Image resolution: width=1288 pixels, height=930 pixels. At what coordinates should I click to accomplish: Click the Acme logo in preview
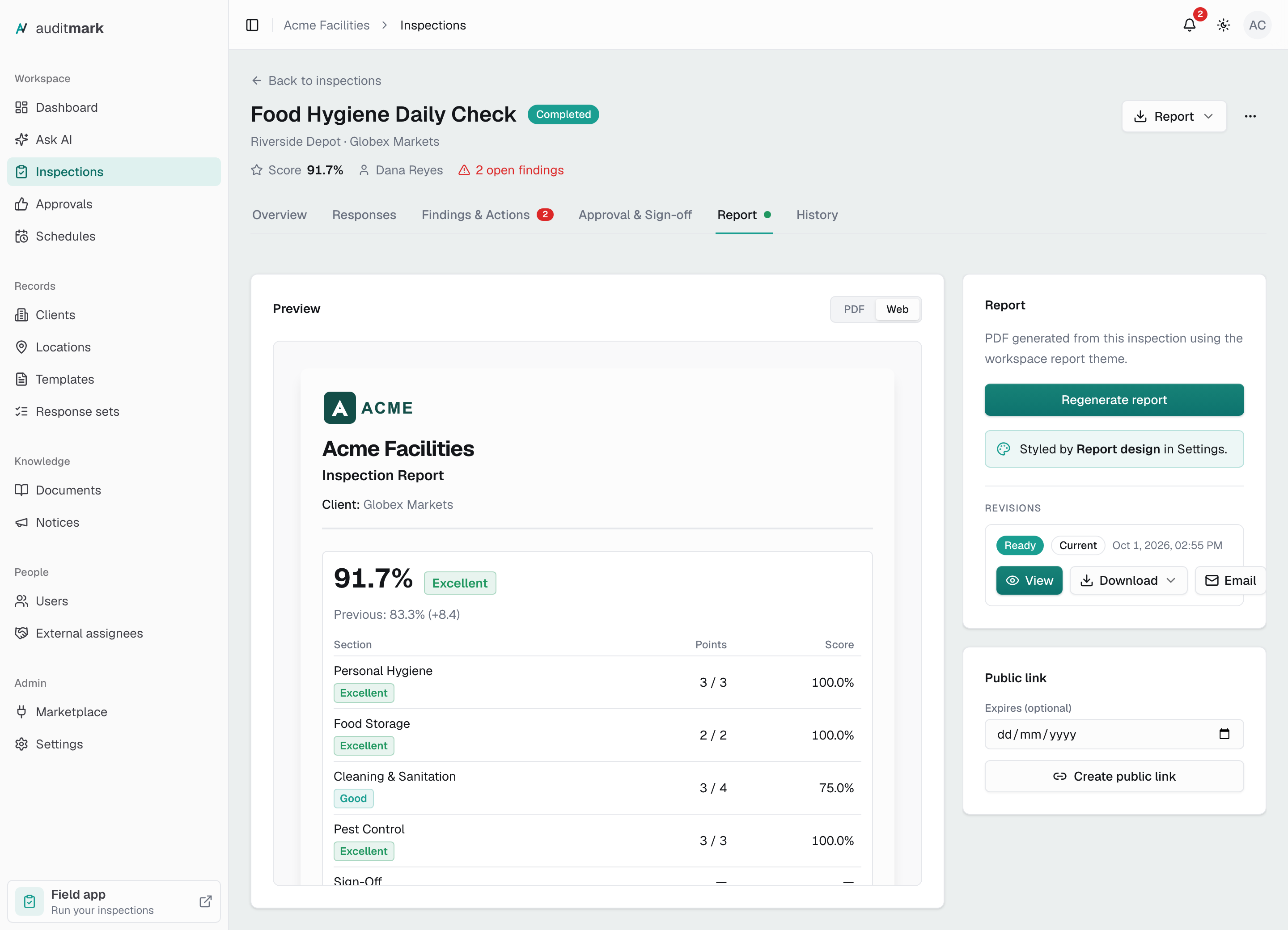pyautogui.click(x=368, y=408)
